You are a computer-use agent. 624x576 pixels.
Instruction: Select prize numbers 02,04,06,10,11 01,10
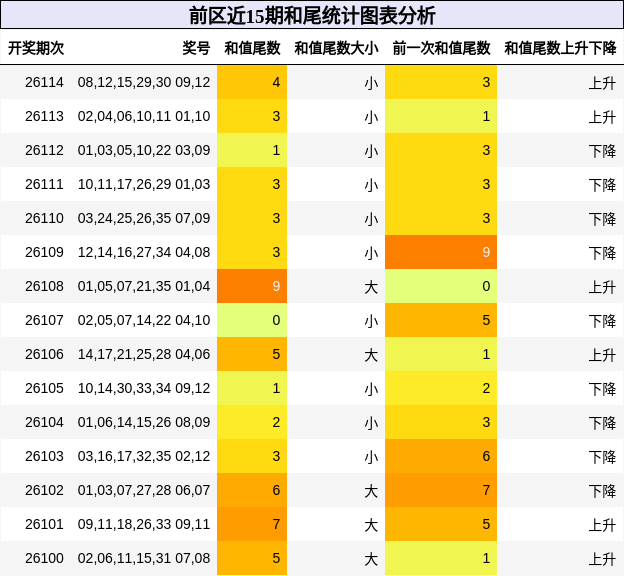[x=144, y=116]
